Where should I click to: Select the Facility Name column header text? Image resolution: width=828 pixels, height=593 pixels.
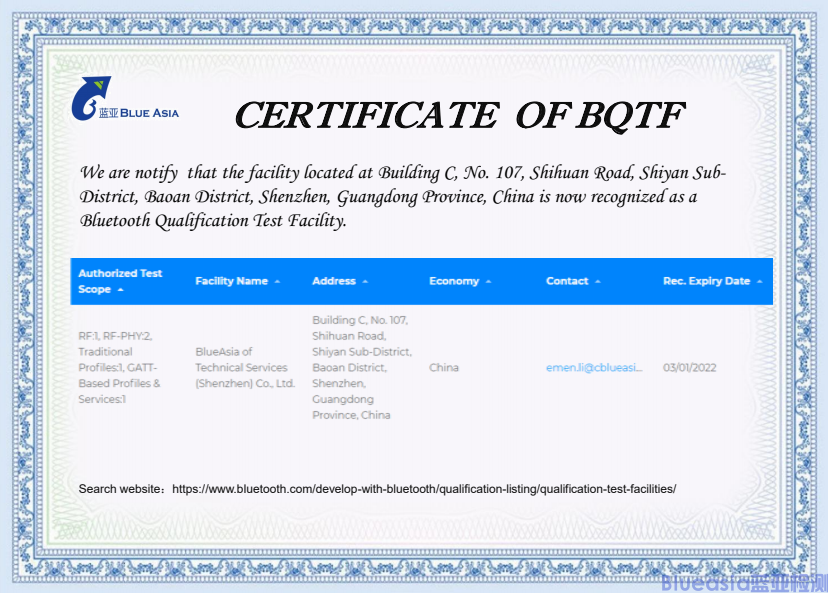231,281
